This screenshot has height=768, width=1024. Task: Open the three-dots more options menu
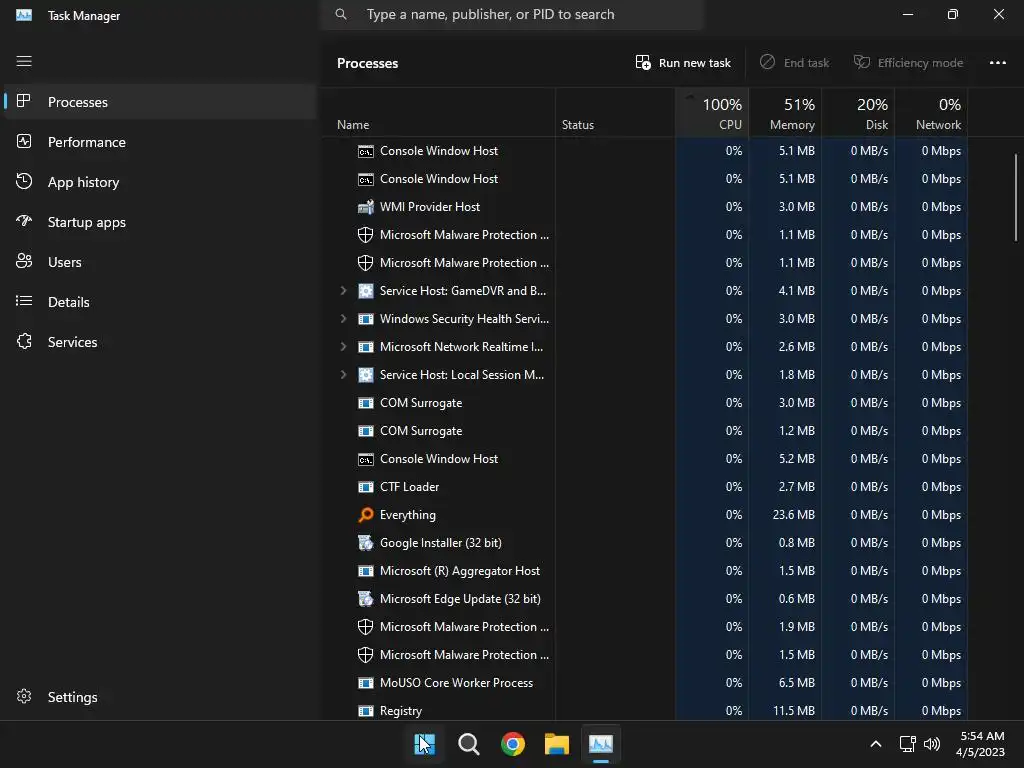(x=997, y=63)
